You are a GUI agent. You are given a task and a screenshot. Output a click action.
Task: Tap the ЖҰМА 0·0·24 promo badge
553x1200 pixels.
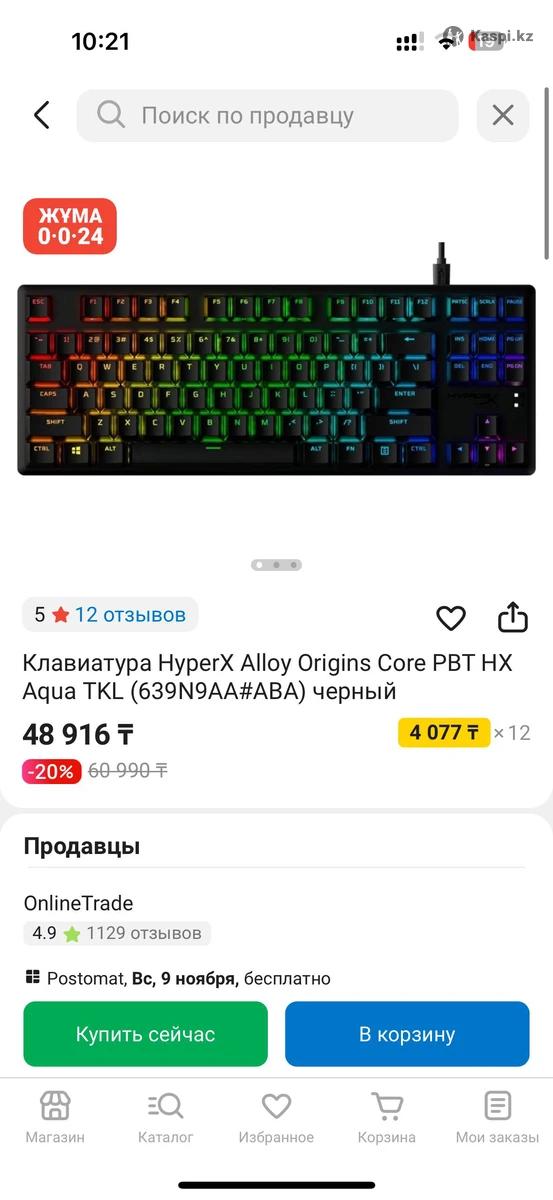(x=70, y=226)
